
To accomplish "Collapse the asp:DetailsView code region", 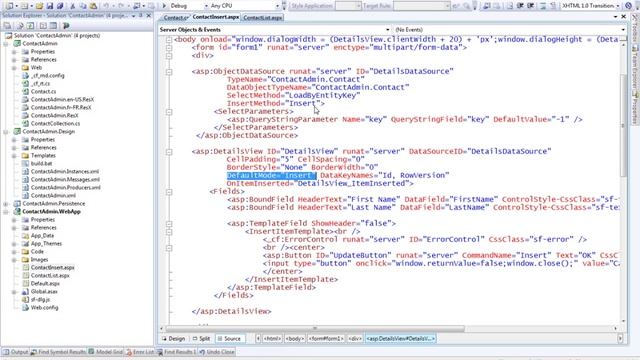I will (x=169, y=152).
